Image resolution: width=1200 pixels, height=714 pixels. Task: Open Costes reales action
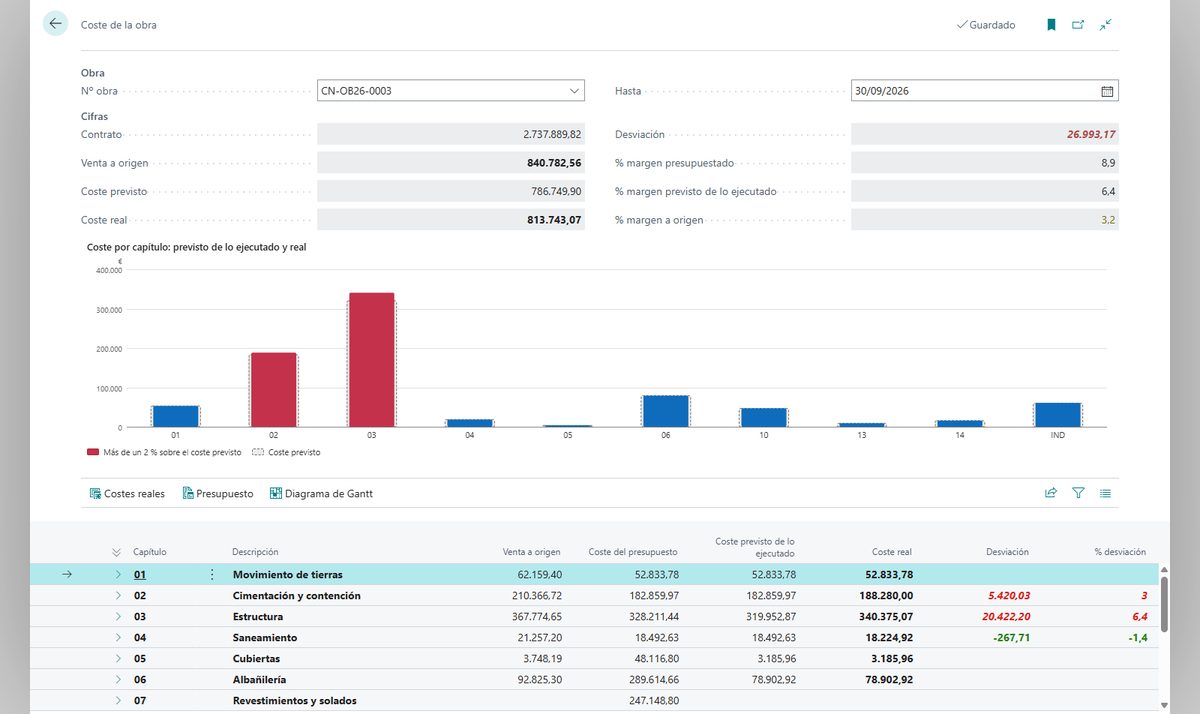point(127,493)
